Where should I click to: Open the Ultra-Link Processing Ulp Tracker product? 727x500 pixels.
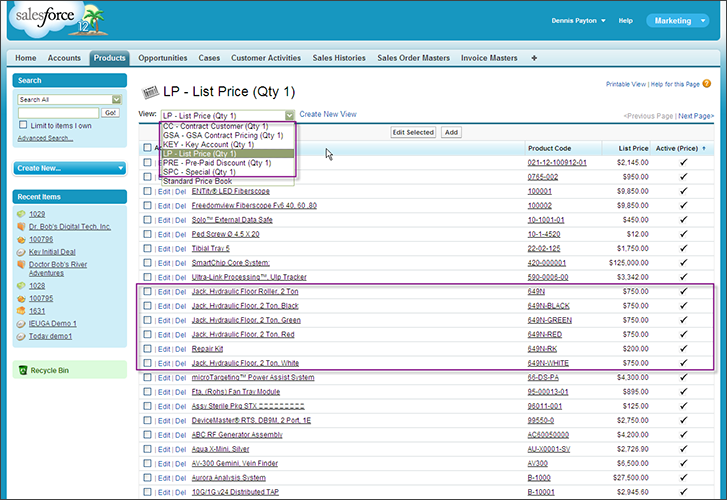tap(249, 277)
